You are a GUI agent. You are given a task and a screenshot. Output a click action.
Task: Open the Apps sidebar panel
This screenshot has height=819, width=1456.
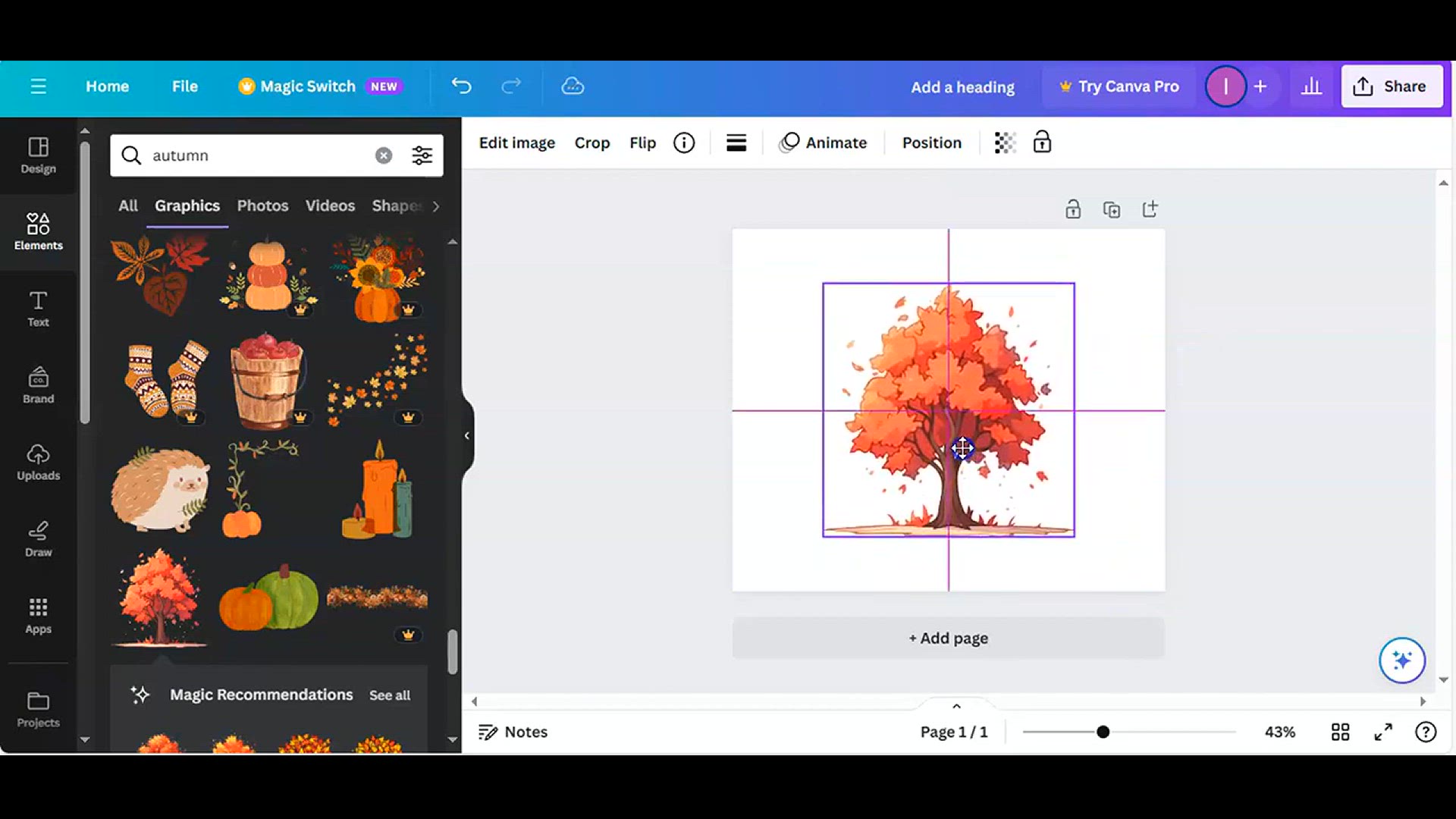38,616
